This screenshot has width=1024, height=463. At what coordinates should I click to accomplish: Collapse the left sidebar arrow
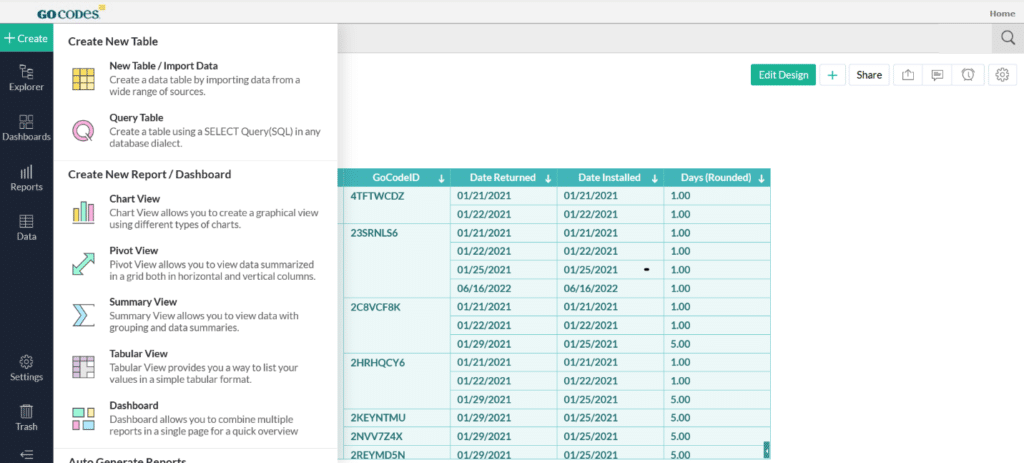coord(26,455)
